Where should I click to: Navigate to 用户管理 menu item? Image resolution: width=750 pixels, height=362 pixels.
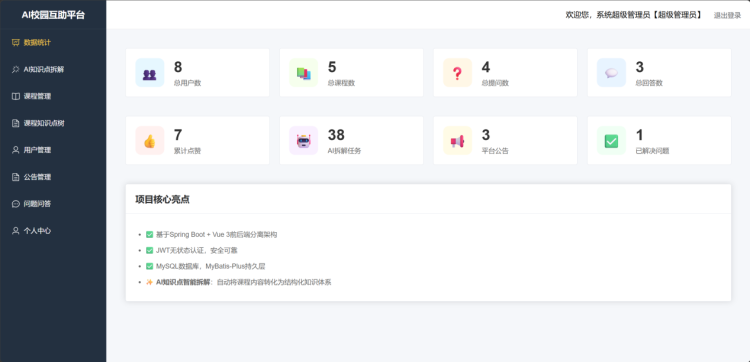53,150
